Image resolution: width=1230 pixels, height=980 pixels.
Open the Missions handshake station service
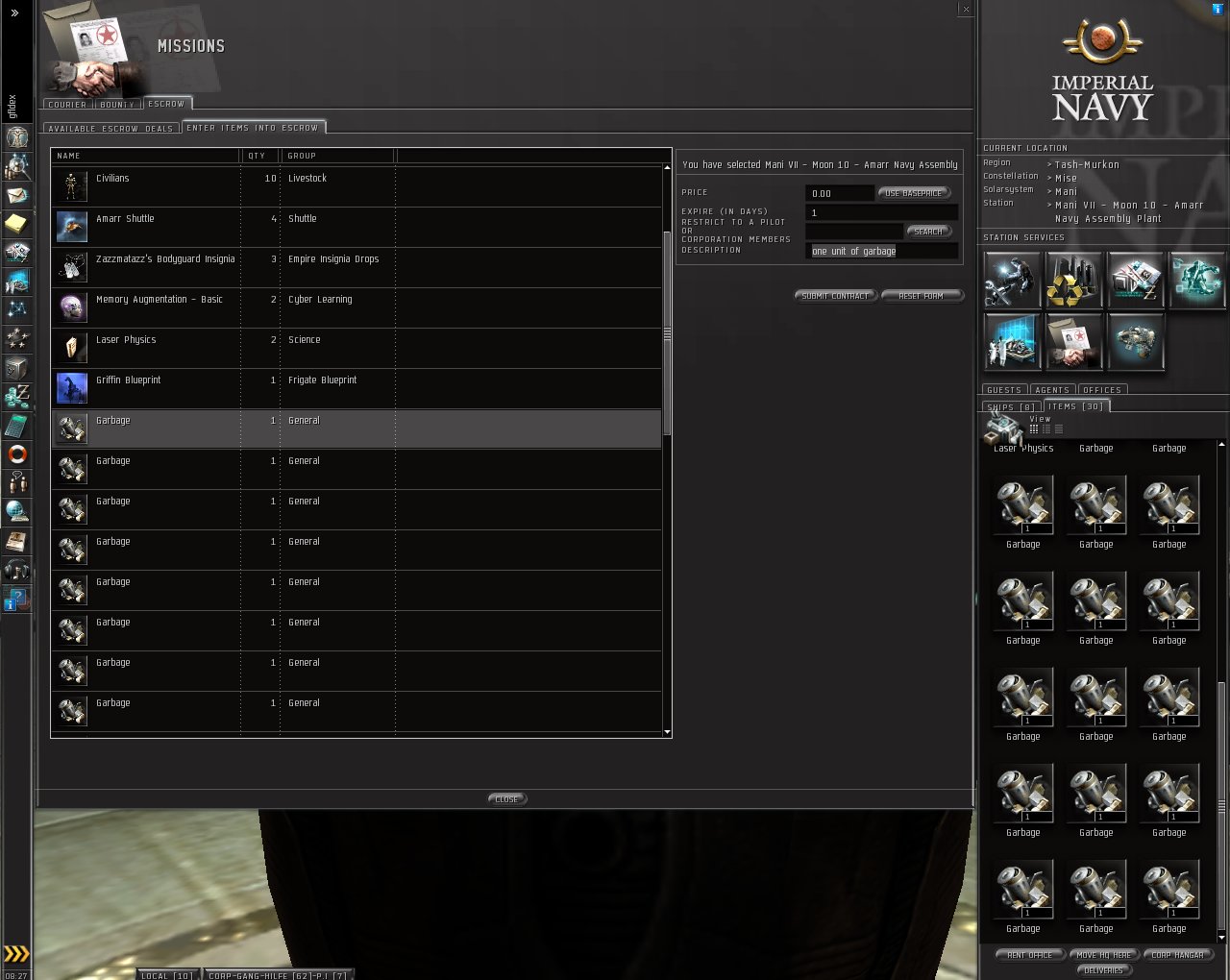pyautogui.click(x=1073, y=341)
